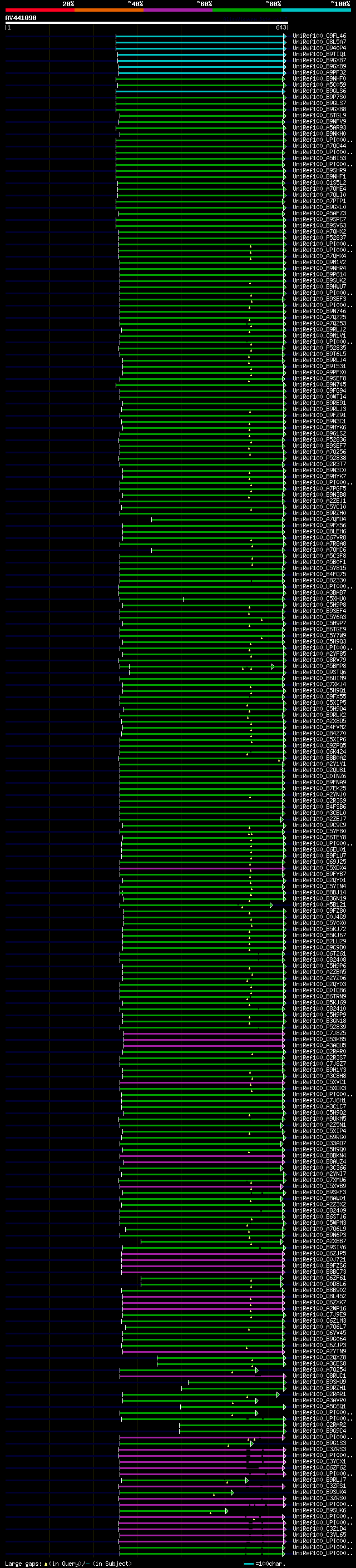This screenshot has height=1568, width=356.
Task: Click the cyan alignment bar for B9GLS6
Action: click(200, 91)
